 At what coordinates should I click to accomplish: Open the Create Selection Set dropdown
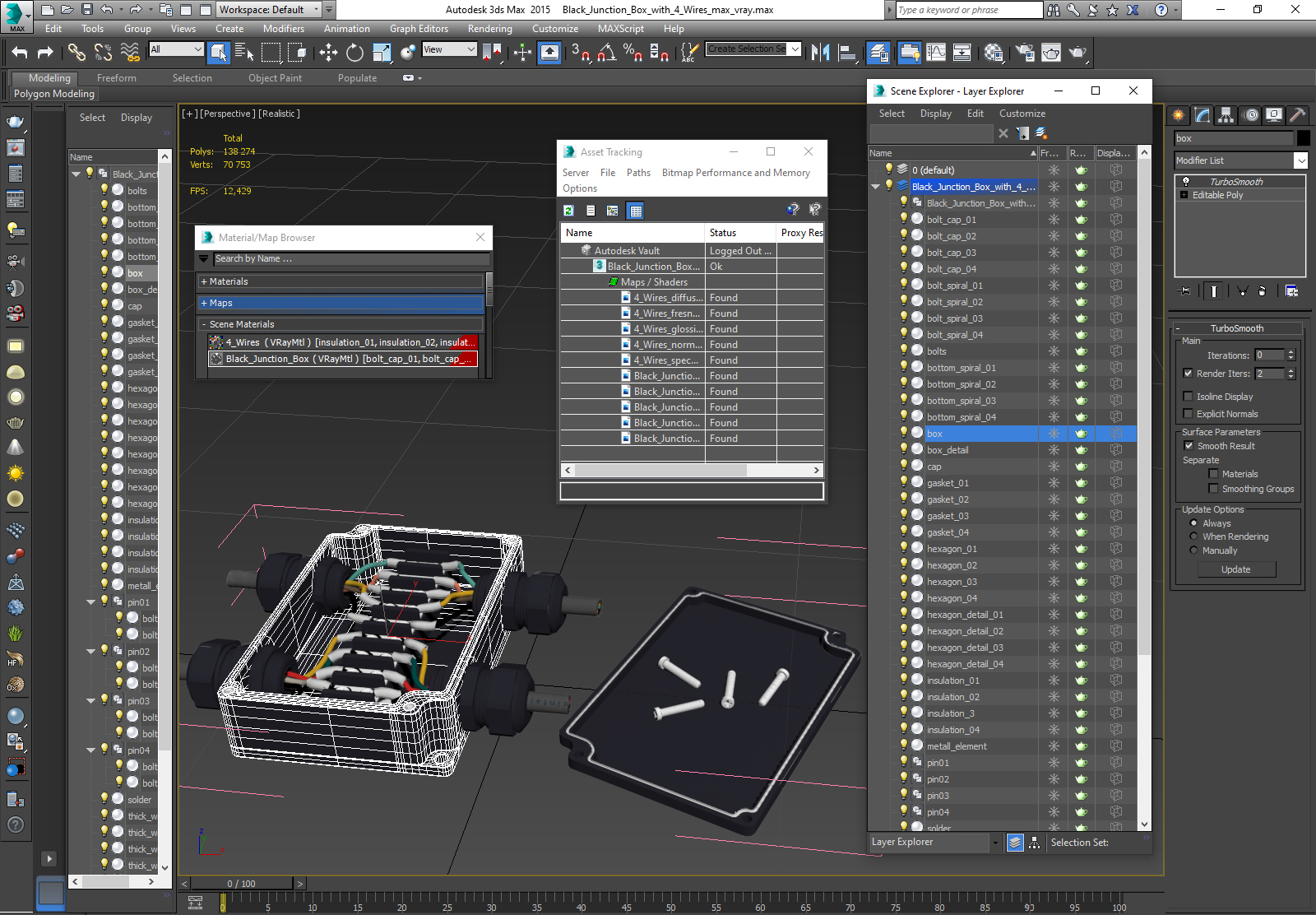point(754,49)
